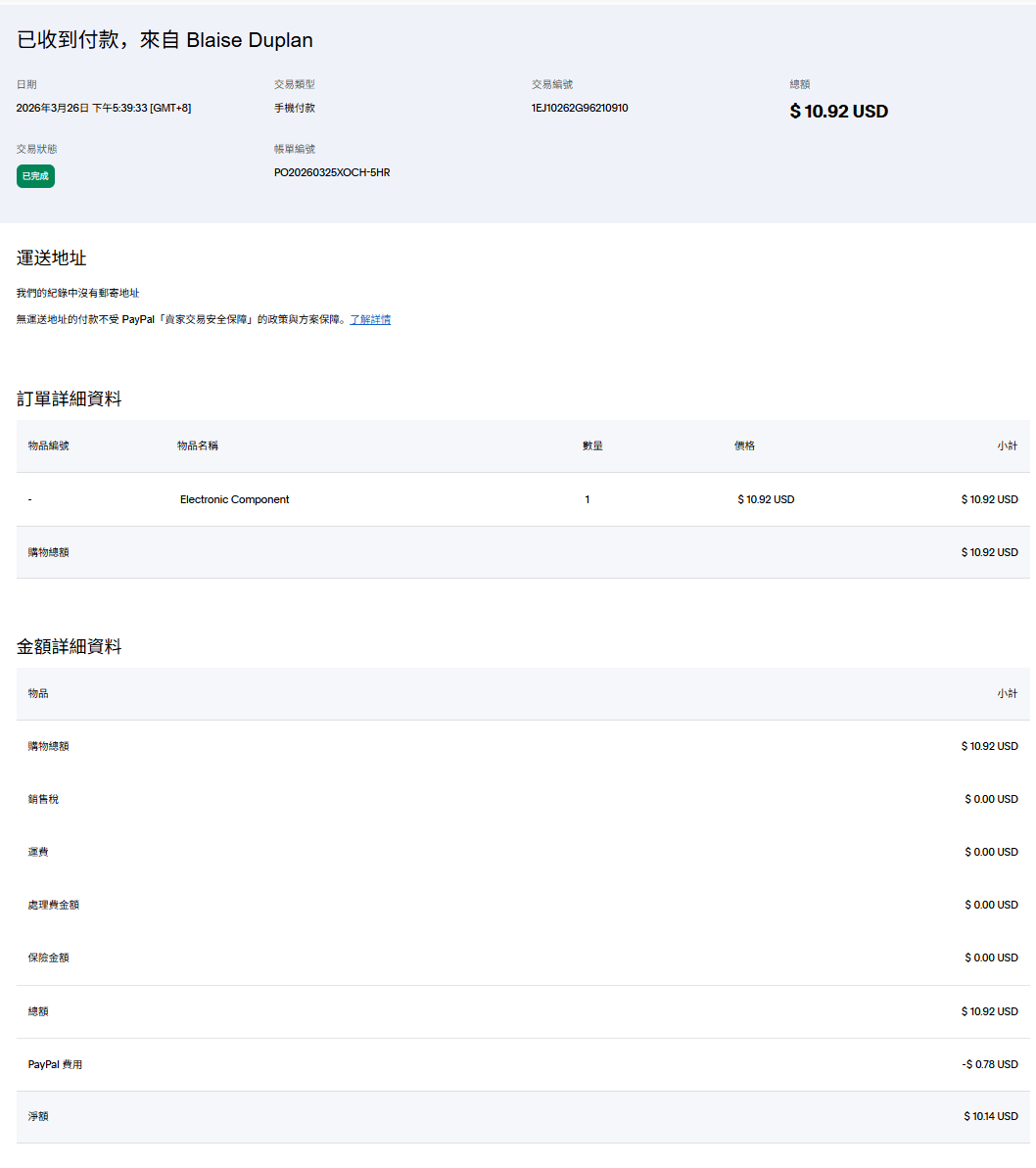This screenshot has width=1036, height=1168.
Task: Click the green 已完成 status badge
Action: coord(35,176)
